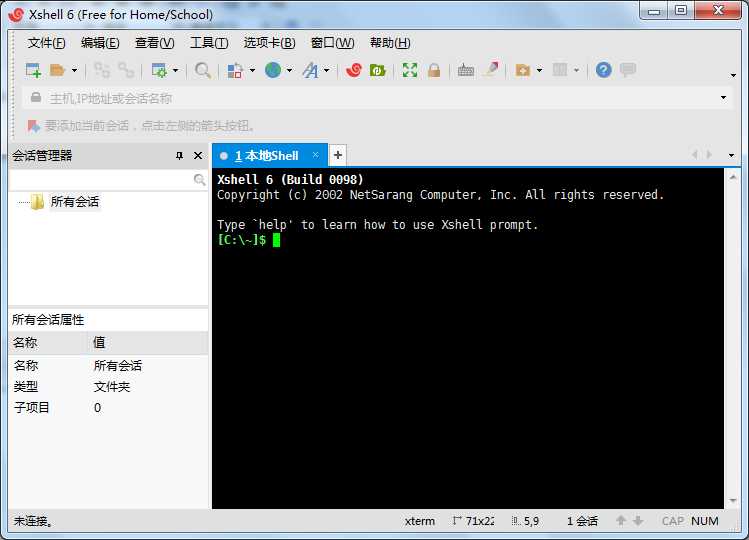
Task: Expand the folder-plus icon dropdown arrow
Action: coord(539,70)
